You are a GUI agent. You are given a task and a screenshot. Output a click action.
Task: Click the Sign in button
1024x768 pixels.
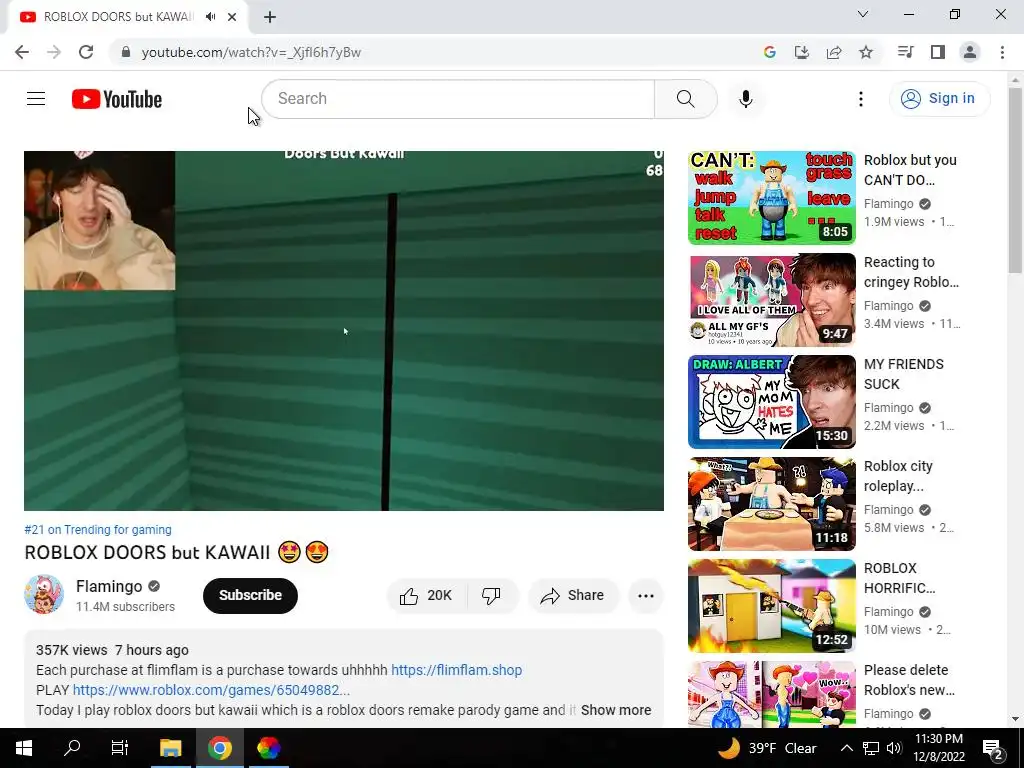pos(939,99)
